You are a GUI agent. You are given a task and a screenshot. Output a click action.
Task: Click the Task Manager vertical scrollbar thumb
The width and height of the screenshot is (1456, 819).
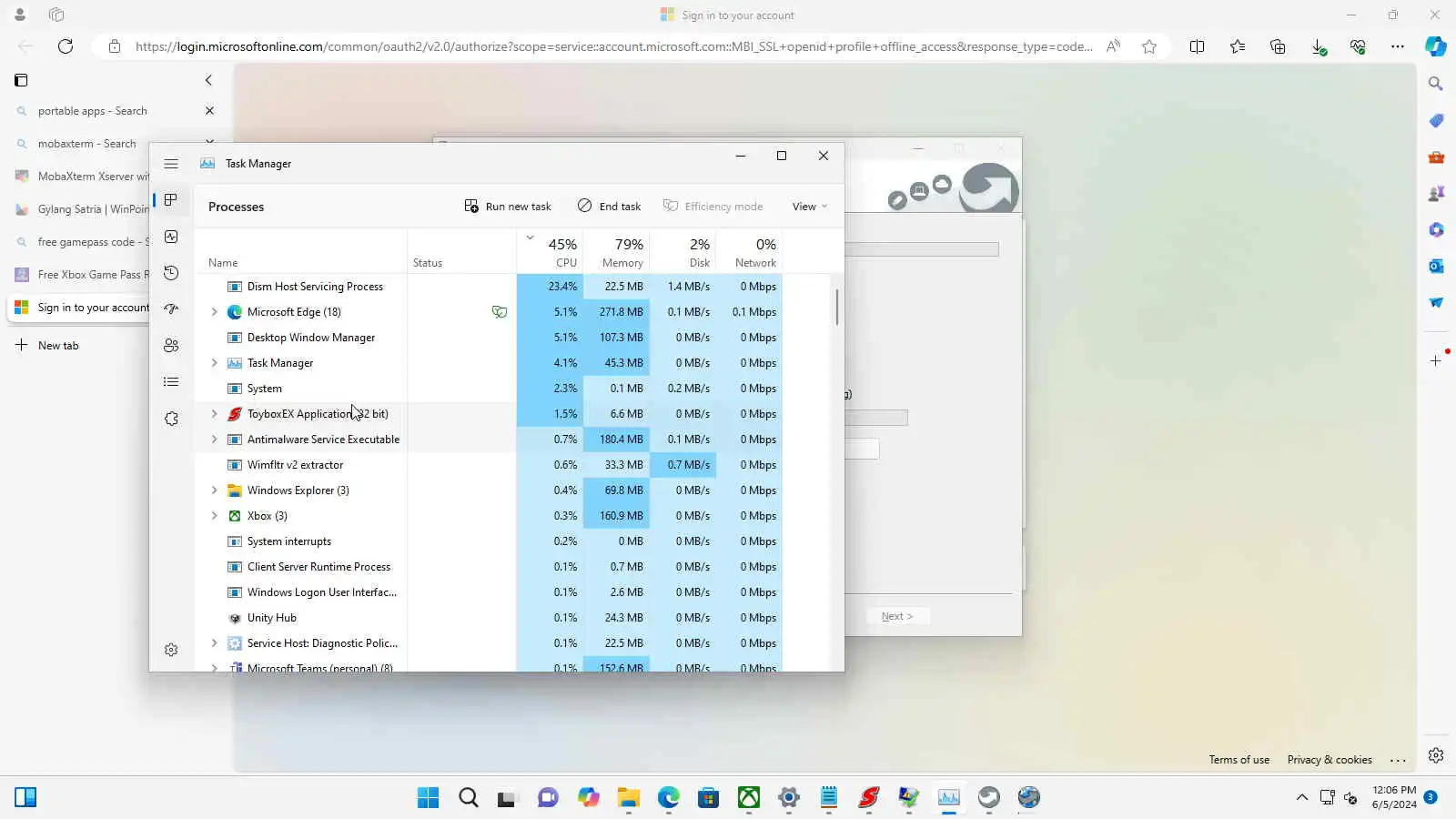pyautogui.click(x=836, y=308)
